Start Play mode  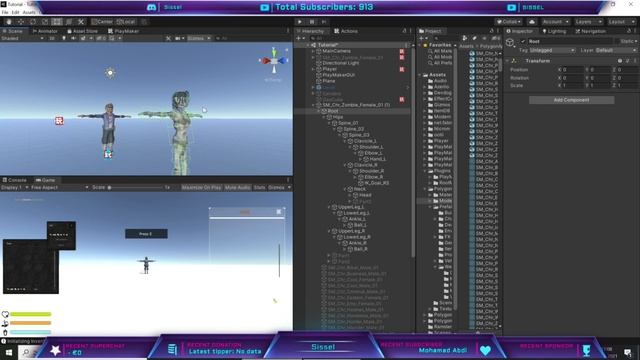click(x=300, y=22)
